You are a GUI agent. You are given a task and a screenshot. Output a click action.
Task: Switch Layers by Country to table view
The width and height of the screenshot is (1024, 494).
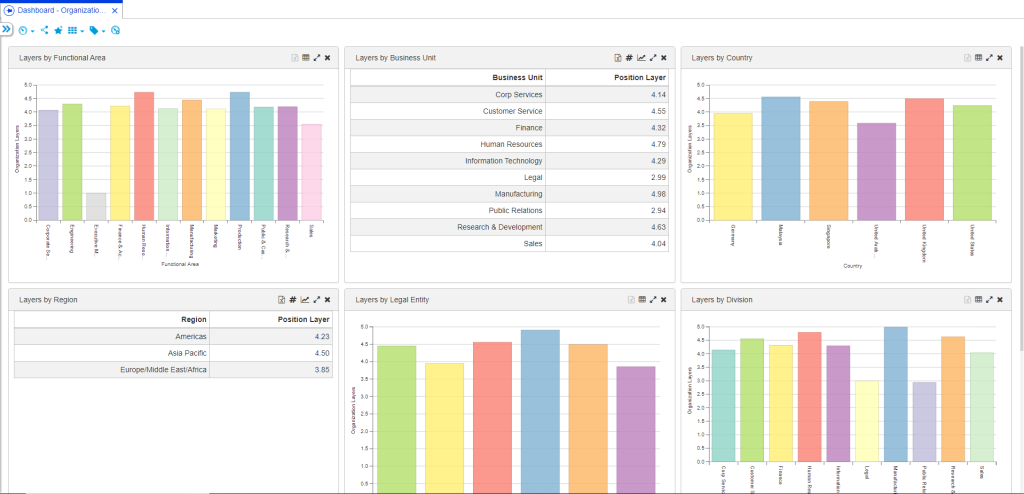pos(977,58)
